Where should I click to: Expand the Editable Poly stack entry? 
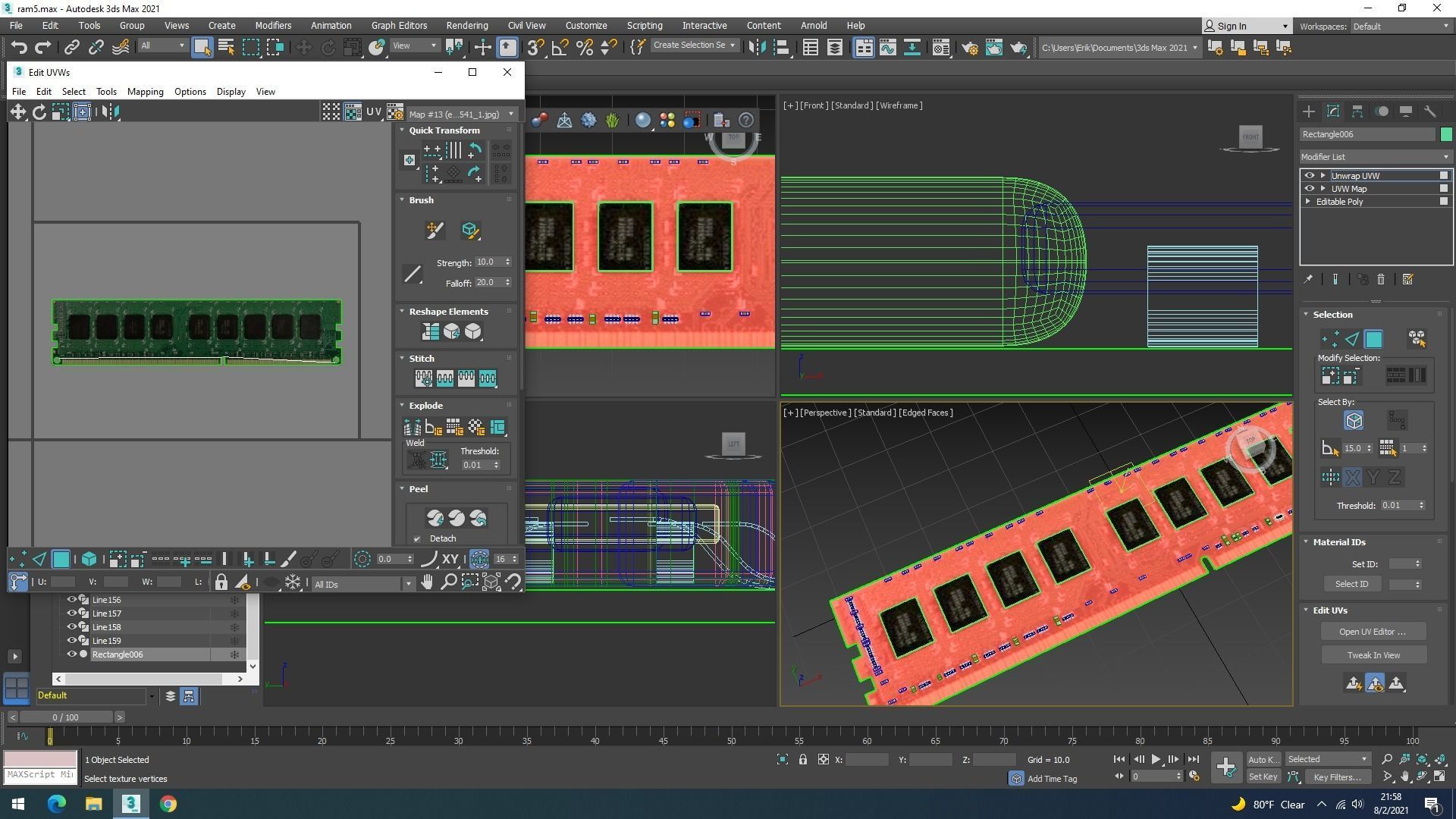pos(1307,202)
